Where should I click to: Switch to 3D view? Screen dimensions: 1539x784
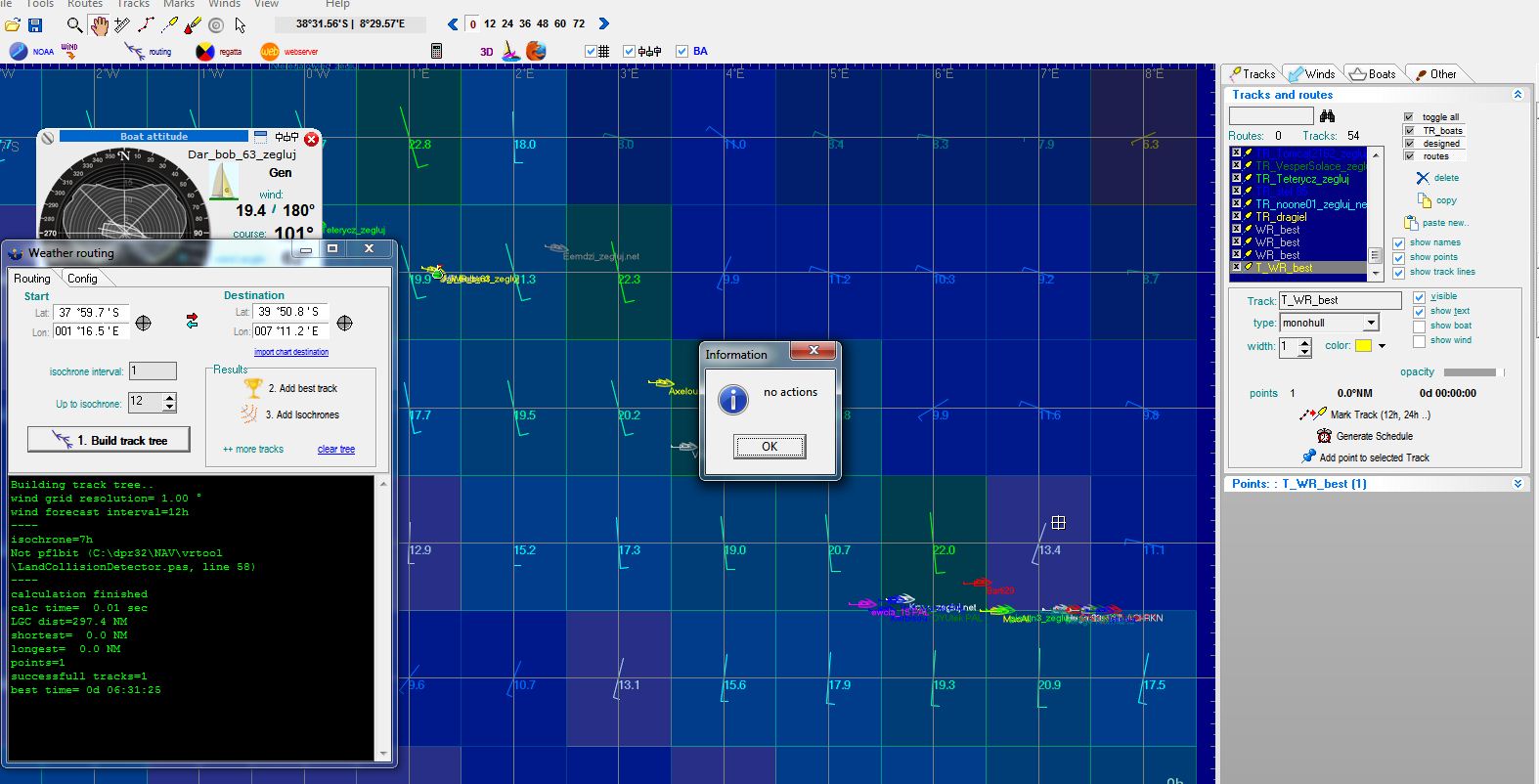pos(486,52)
